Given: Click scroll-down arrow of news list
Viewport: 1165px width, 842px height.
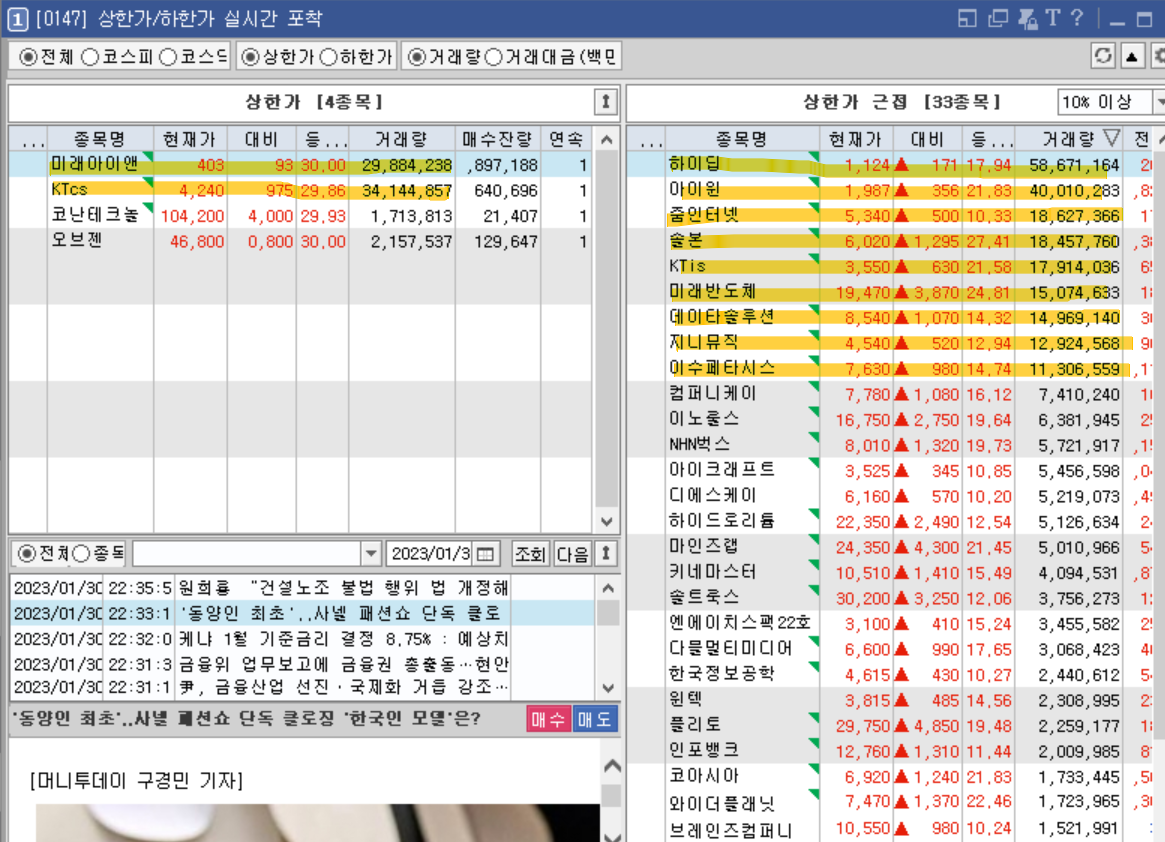Looking at the screenshot, I should [608, 687].
